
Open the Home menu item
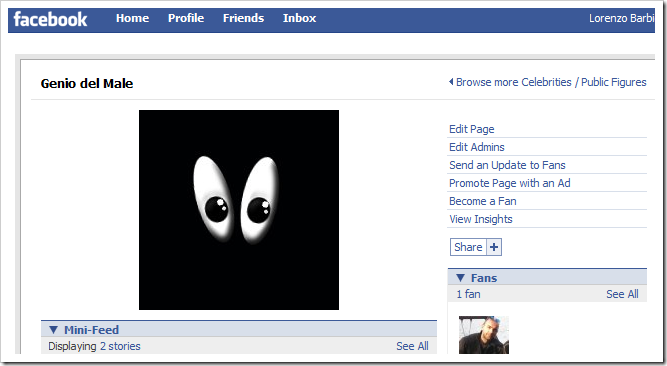132,18
